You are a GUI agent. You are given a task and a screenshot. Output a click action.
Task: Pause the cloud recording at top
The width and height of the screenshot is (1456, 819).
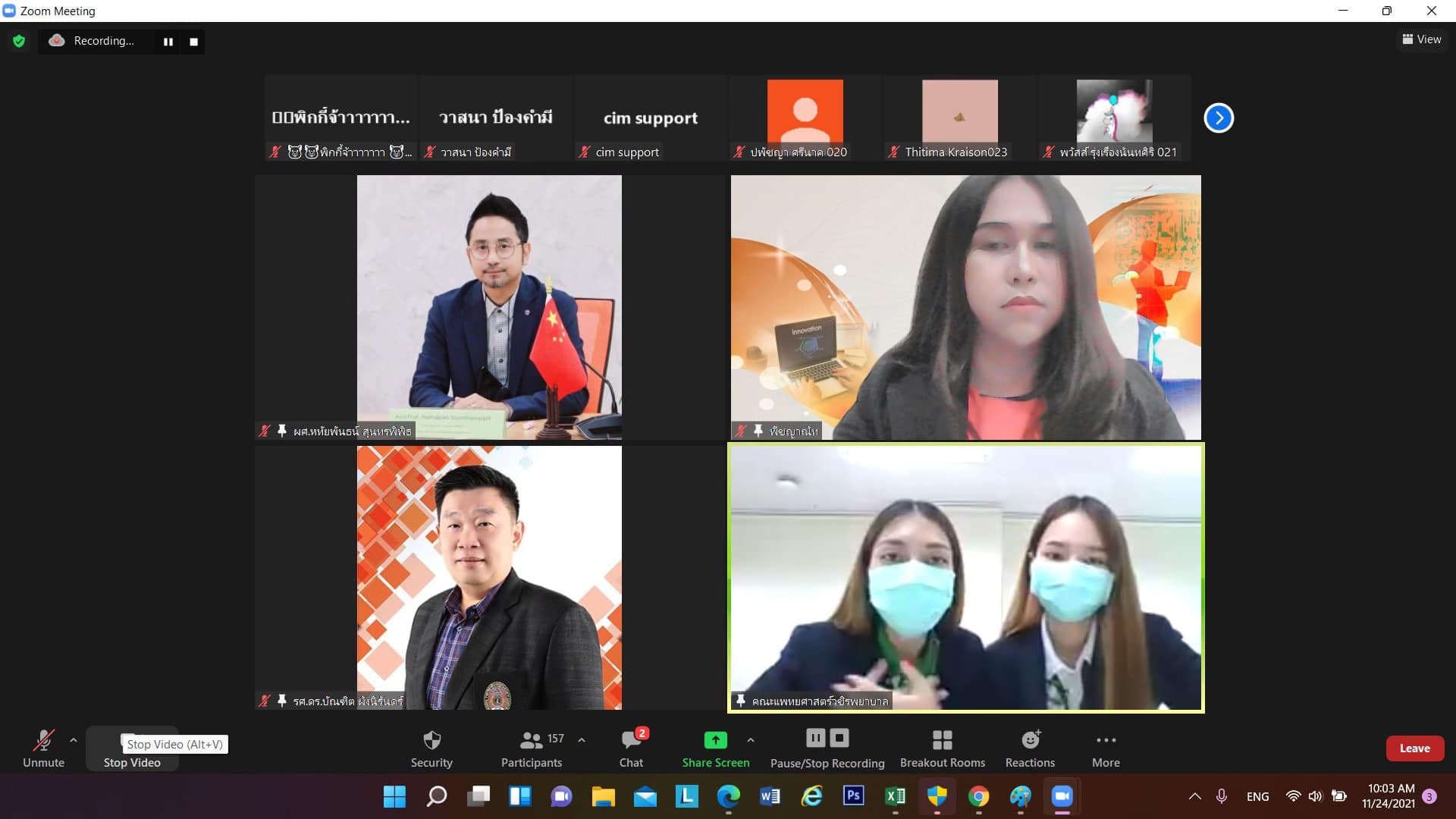click(168, 42)
